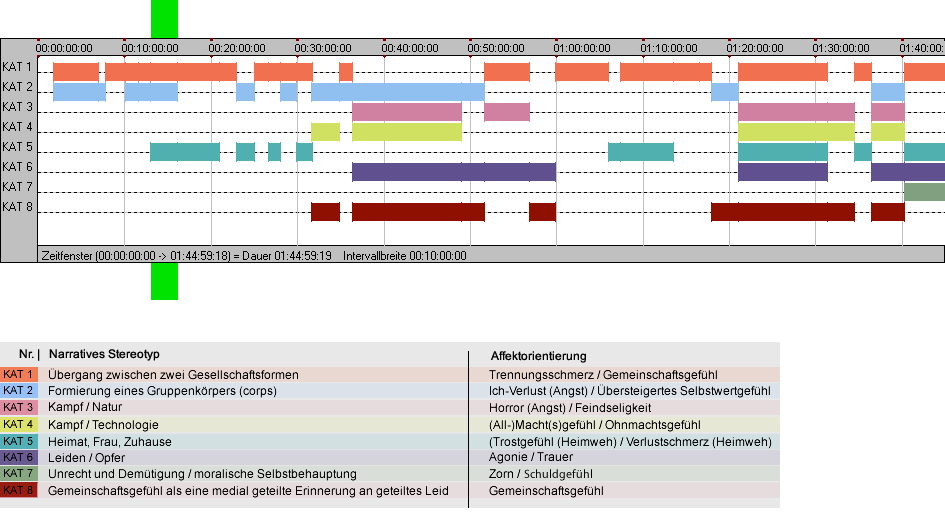The width and height of the screenshot is (945, 530).
Task: Choose the KAT 7 green legend swatch
Action: point(19,473)
